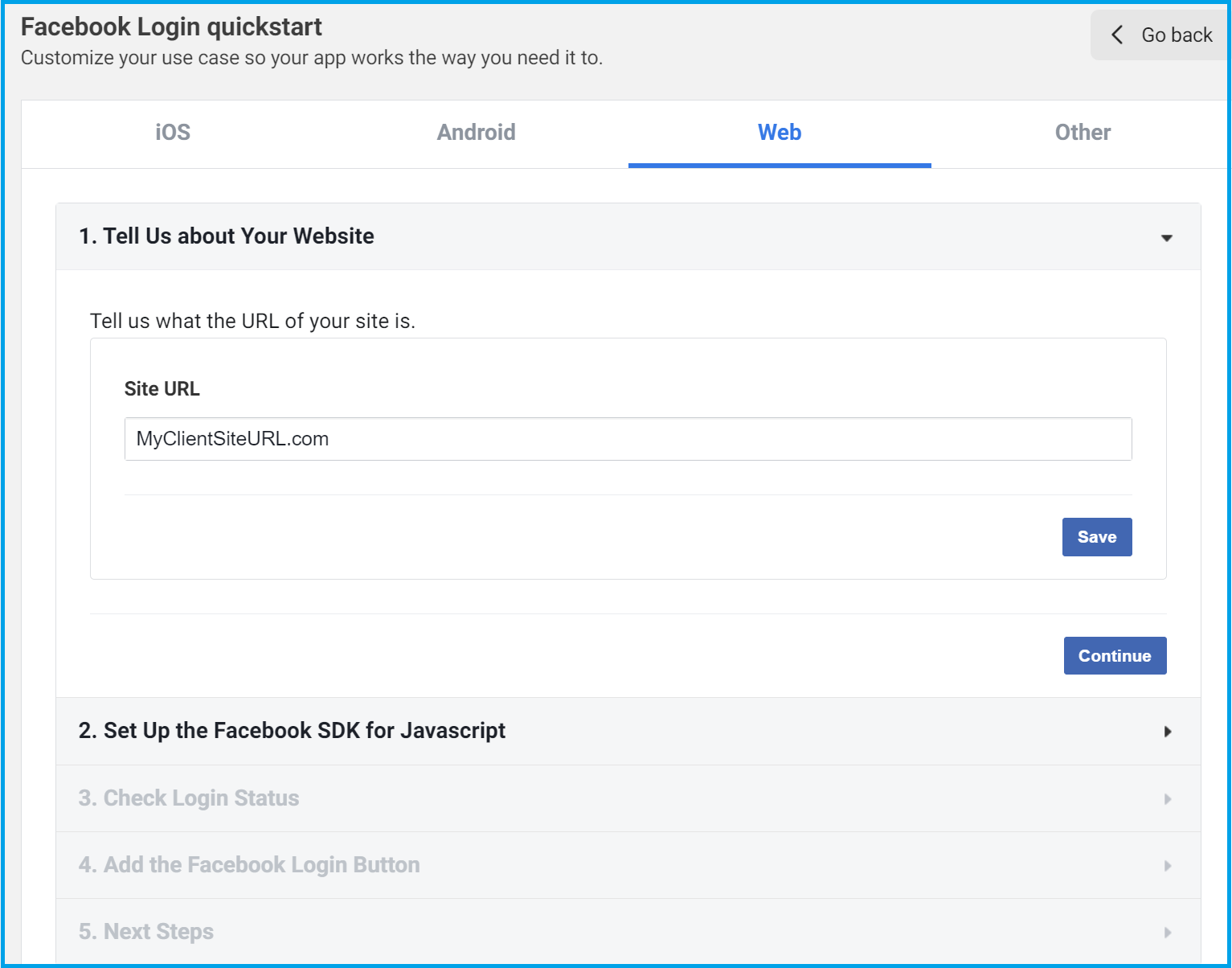Focus the Site URL input field
The image size is (1232, 968).
(628, 439)
